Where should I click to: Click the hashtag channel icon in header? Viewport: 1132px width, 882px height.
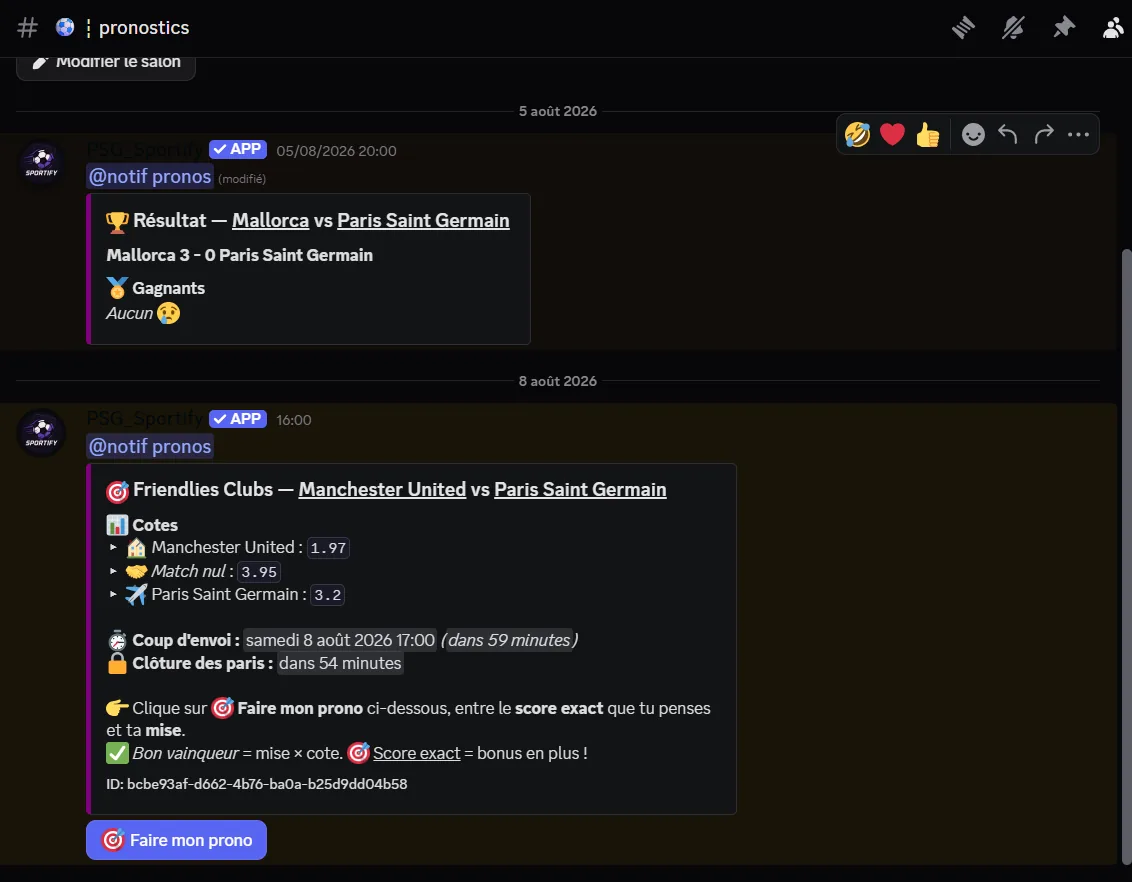[27, 27]
